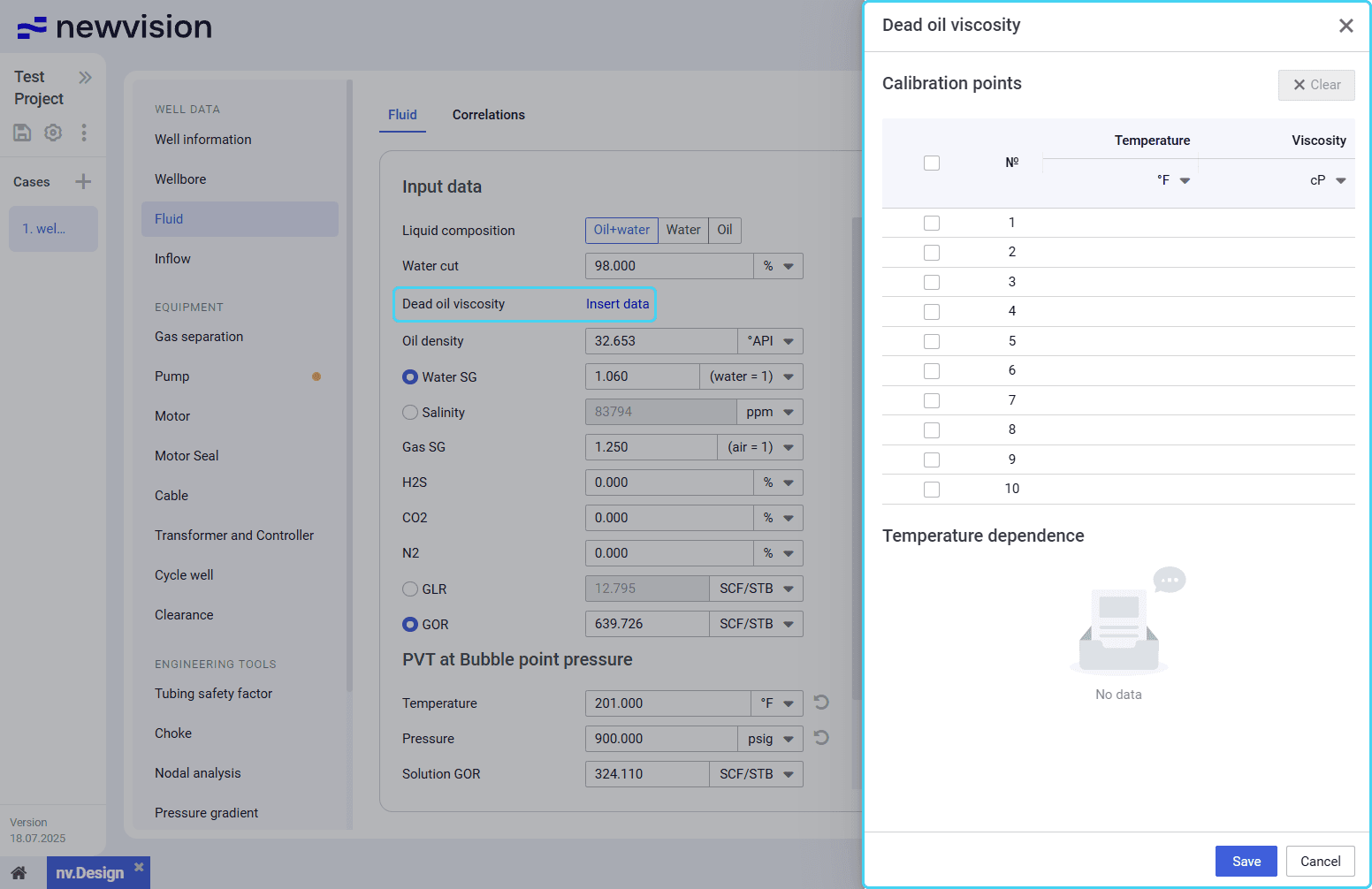
Task: Open project settings gear icon
Action: (x=53, y=133)
